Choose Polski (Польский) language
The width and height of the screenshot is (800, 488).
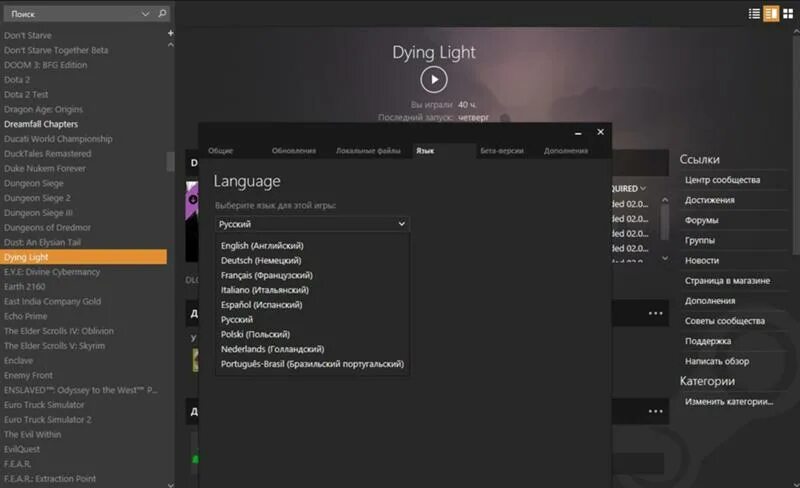256,334
